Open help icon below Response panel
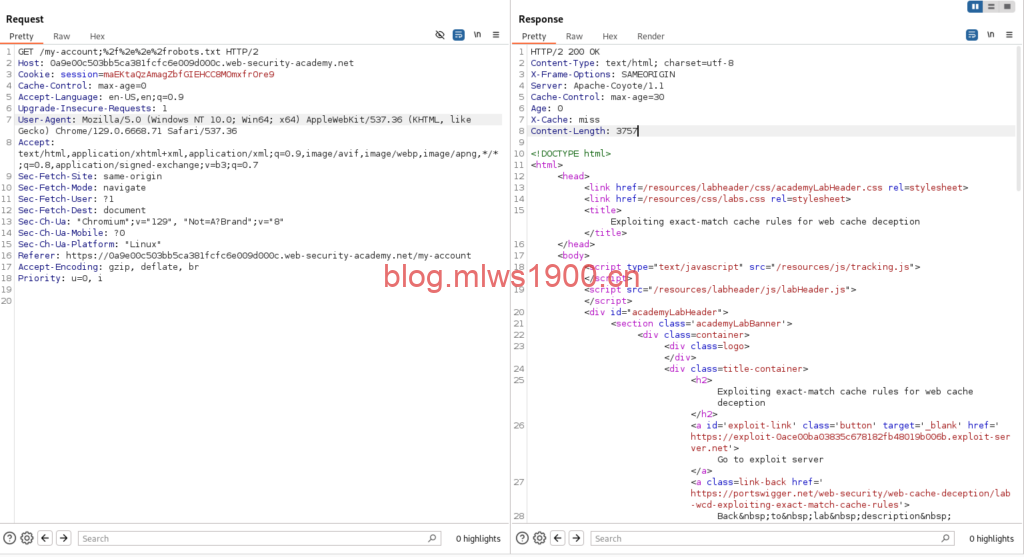This screenshot has width=1024, height=557. pyautogui.click(x=522, y=538)
